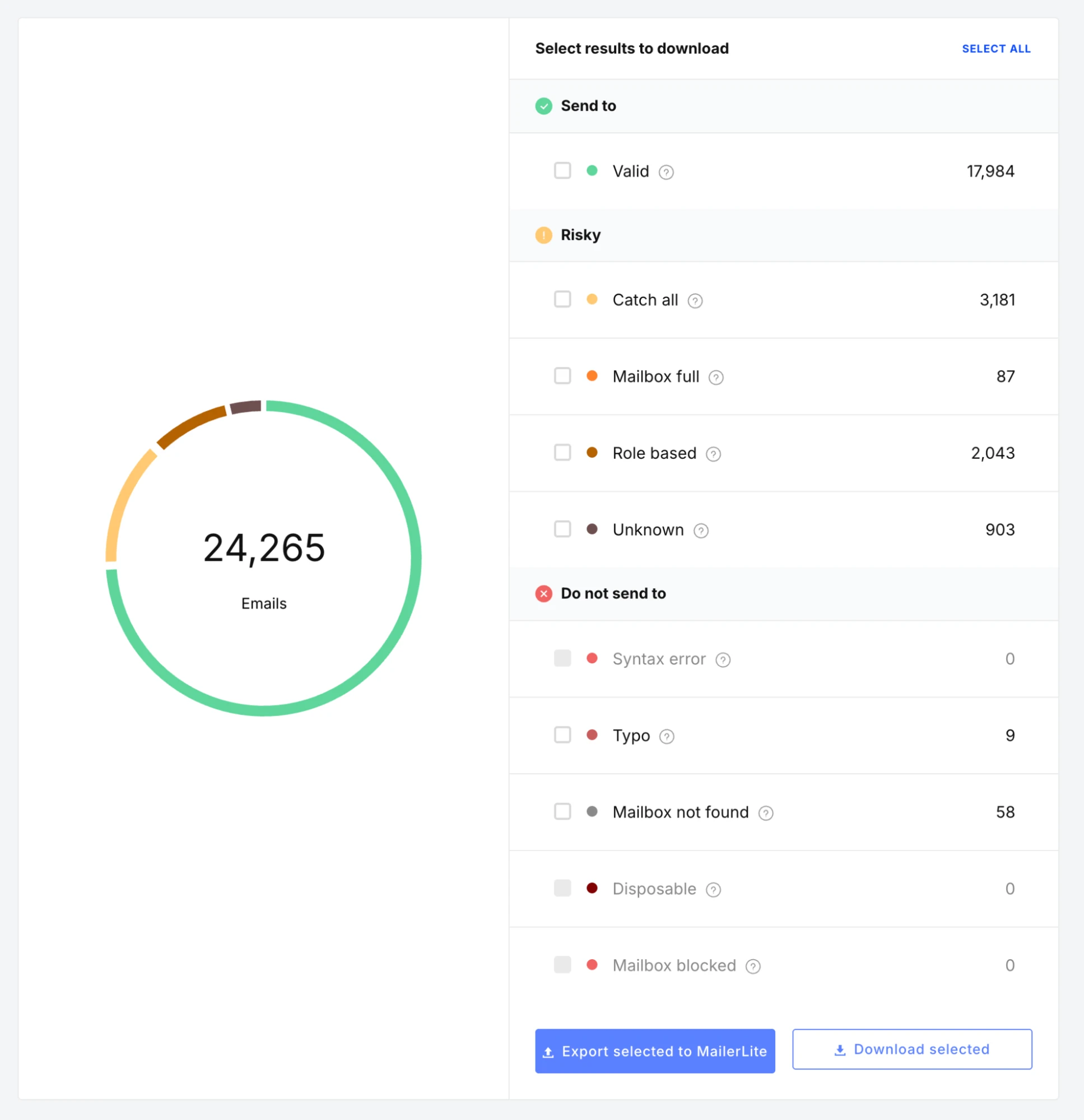
Task: Click the help icon next to Unknown
Action: click(701, 531)
